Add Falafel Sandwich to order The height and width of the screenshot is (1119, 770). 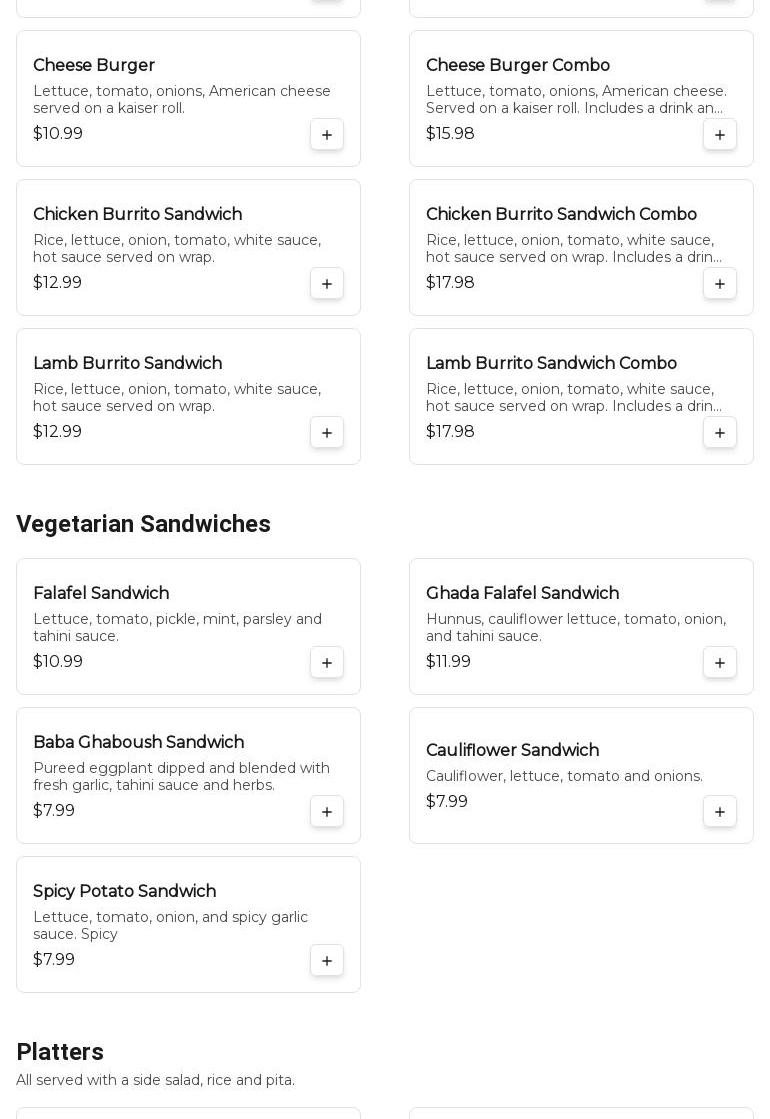327,662
